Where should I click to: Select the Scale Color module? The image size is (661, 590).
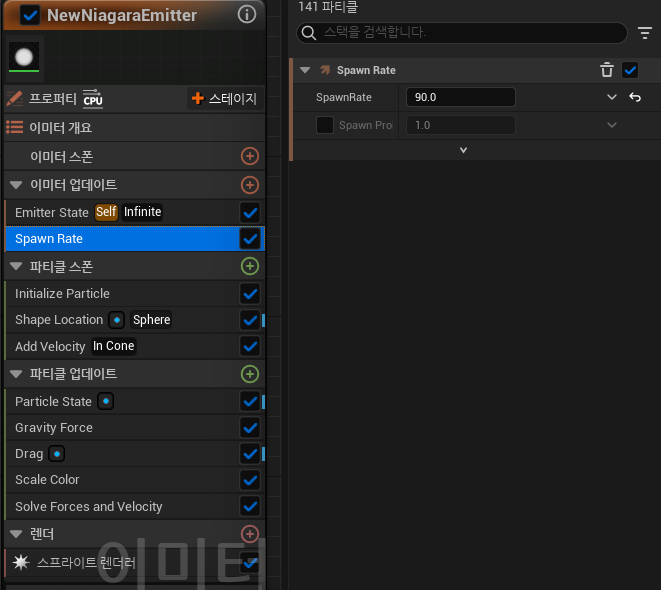[x=134, y=480]
